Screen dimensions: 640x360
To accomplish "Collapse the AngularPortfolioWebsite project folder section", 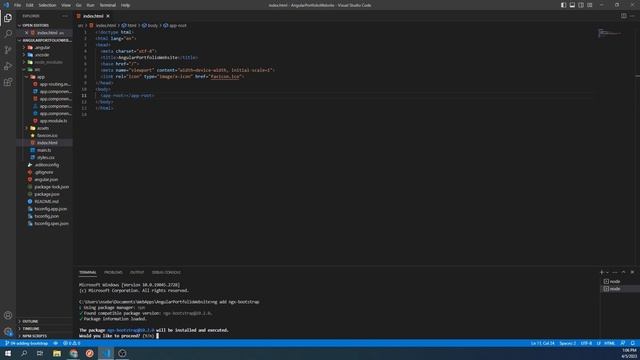I will pyautogui.click(x=44, y=40).
